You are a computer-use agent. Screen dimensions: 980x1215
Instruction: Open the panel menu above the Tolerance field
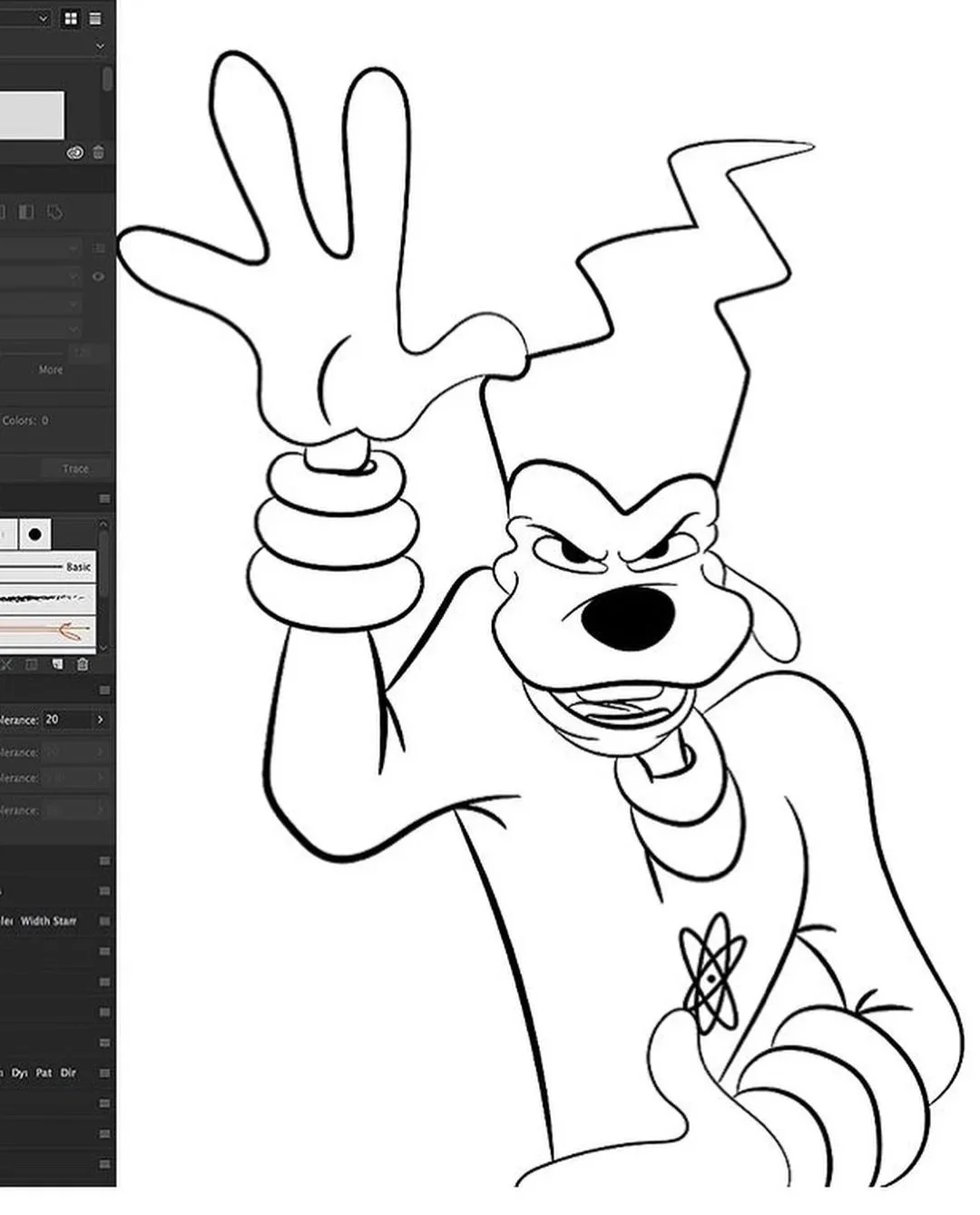pyautogui.click(x=104, y=691)
